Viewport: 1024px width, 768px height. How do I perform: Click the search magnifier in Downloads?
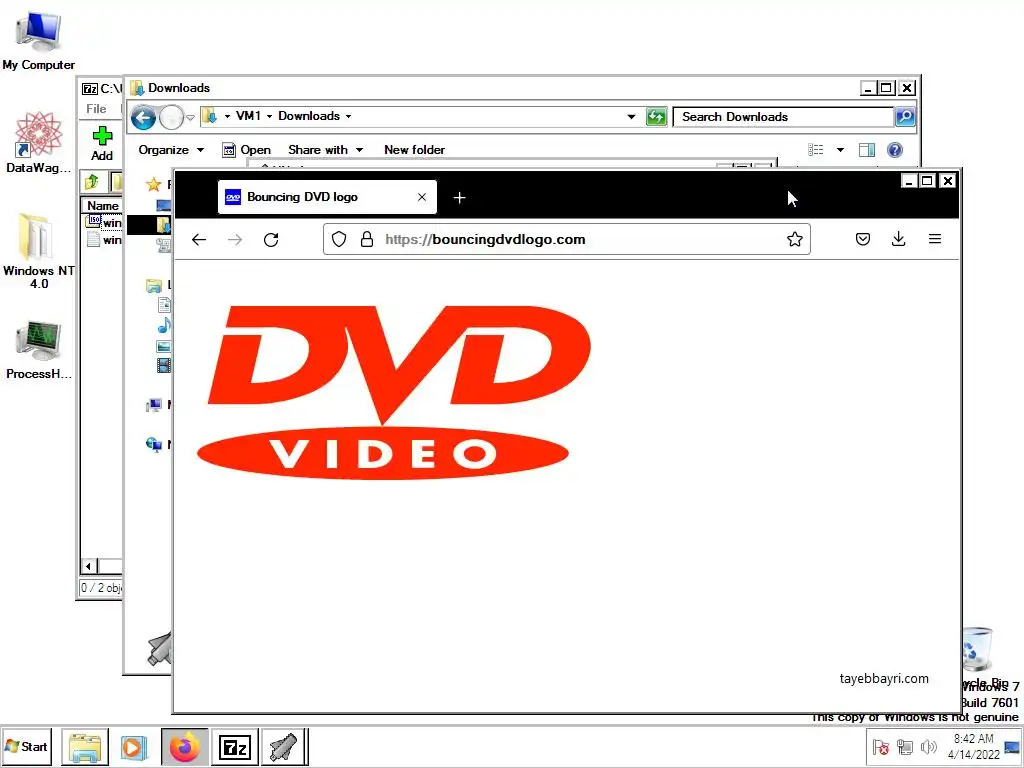coord(904,117)
